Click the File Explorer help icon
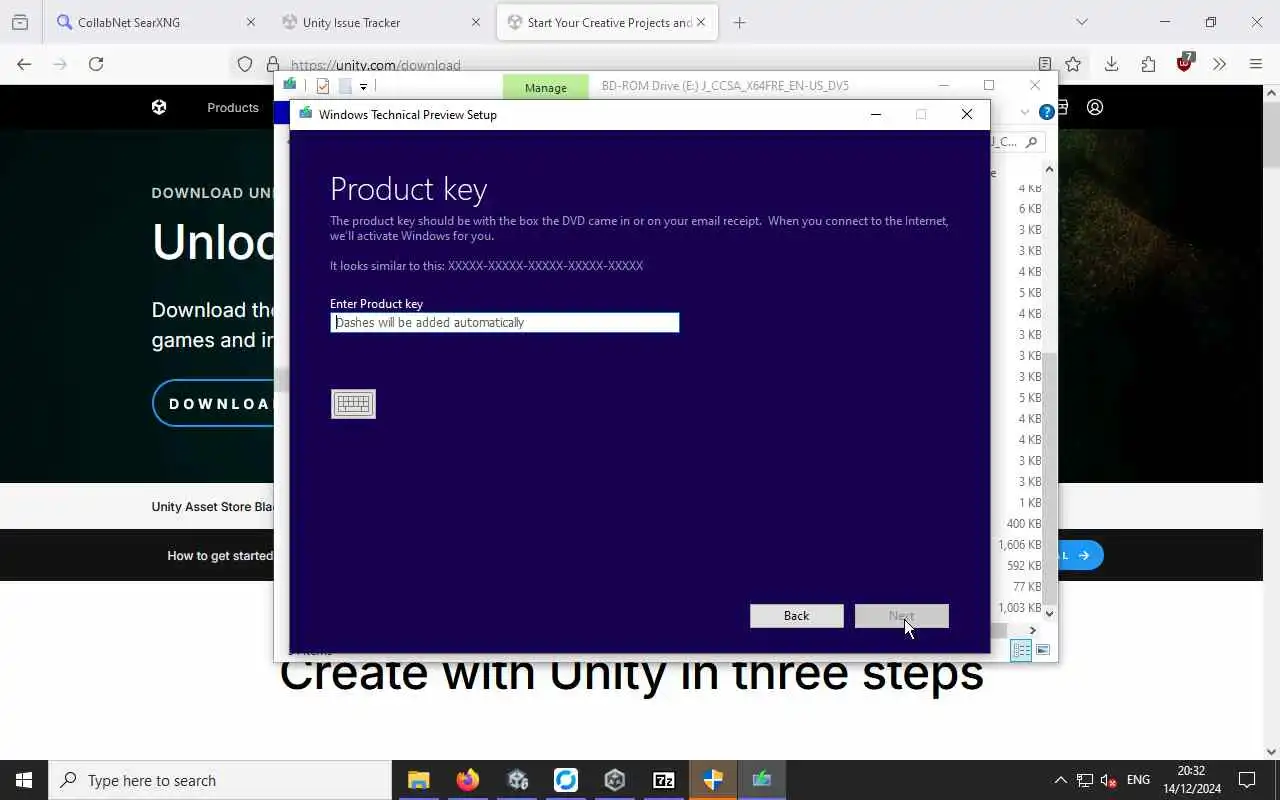Screen dimensions: 1280x800 point(1046,112)
